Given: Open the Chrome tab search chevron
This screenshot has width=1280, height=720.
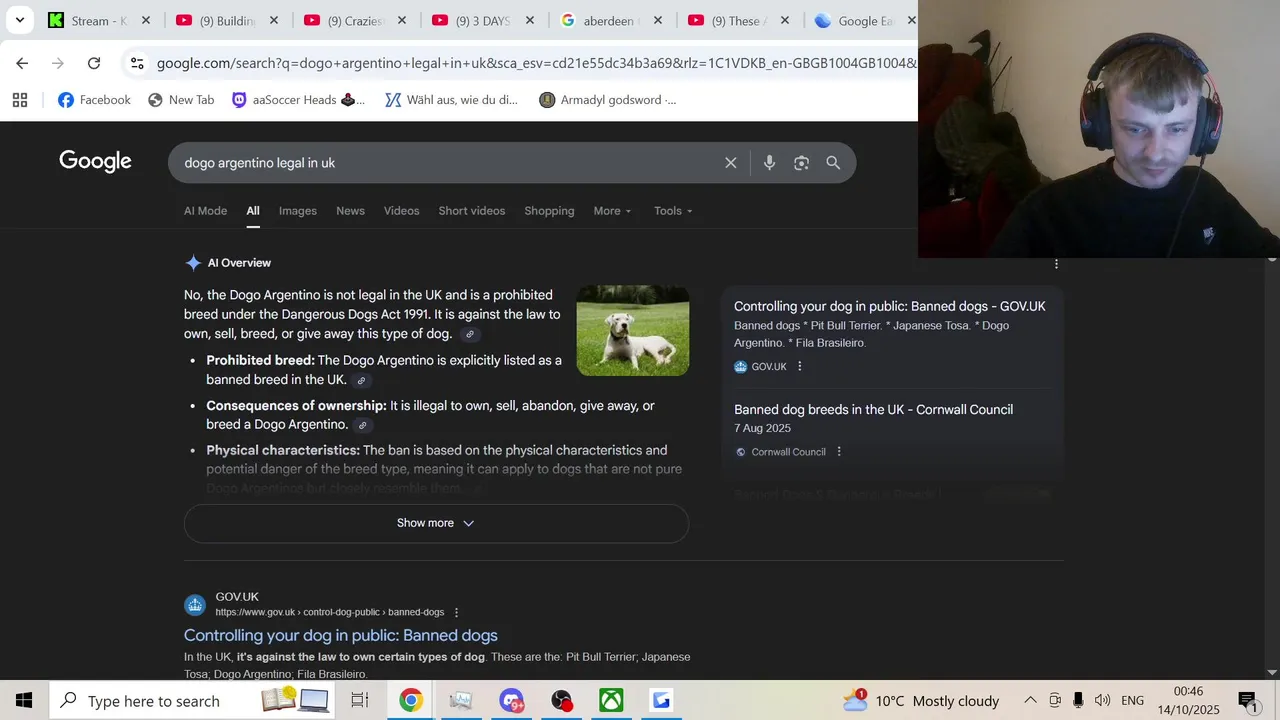Looking at the screenshot, I should point(20,20).
